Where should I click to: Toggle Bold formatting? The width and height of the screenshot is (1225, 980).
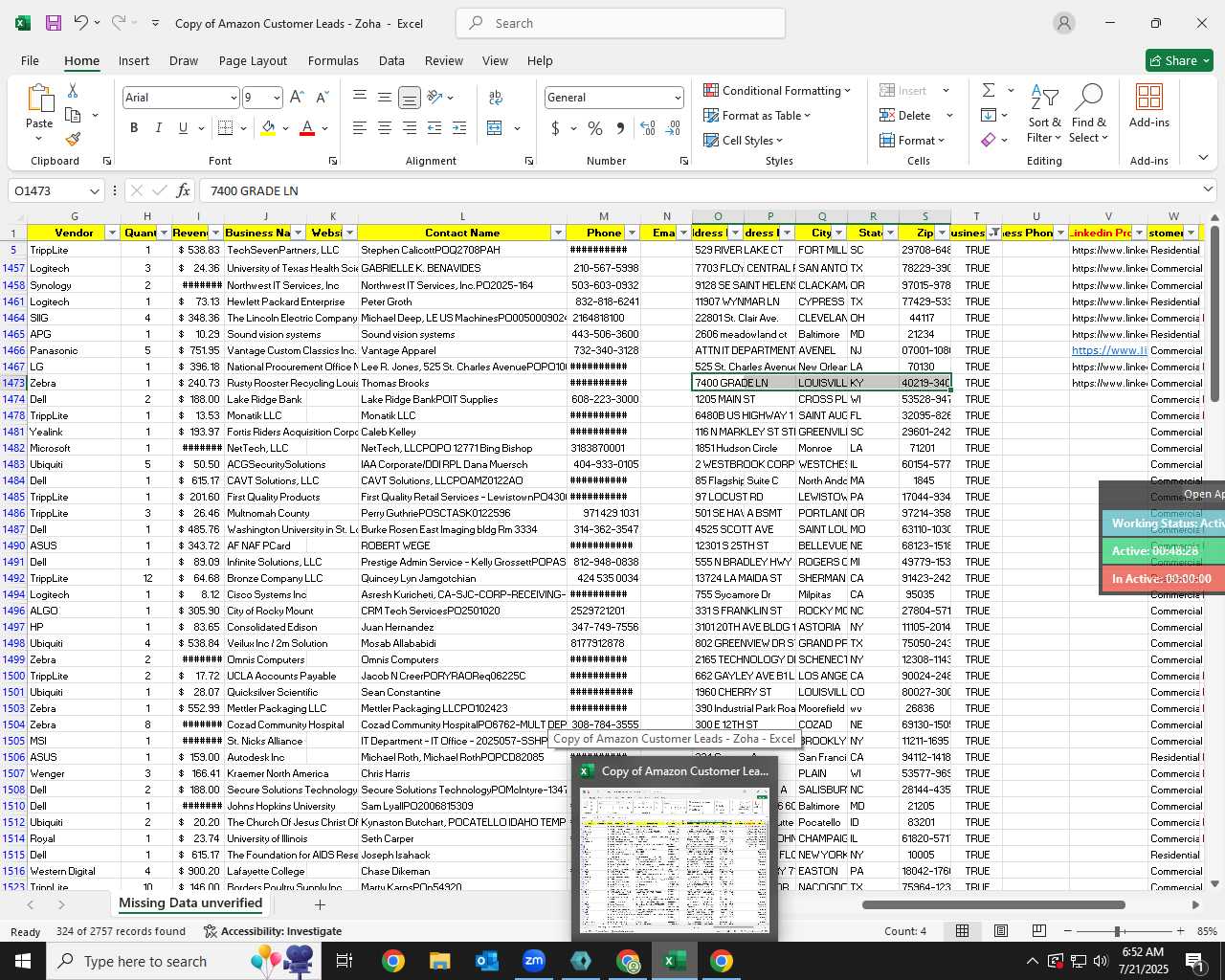pos(134,128)
